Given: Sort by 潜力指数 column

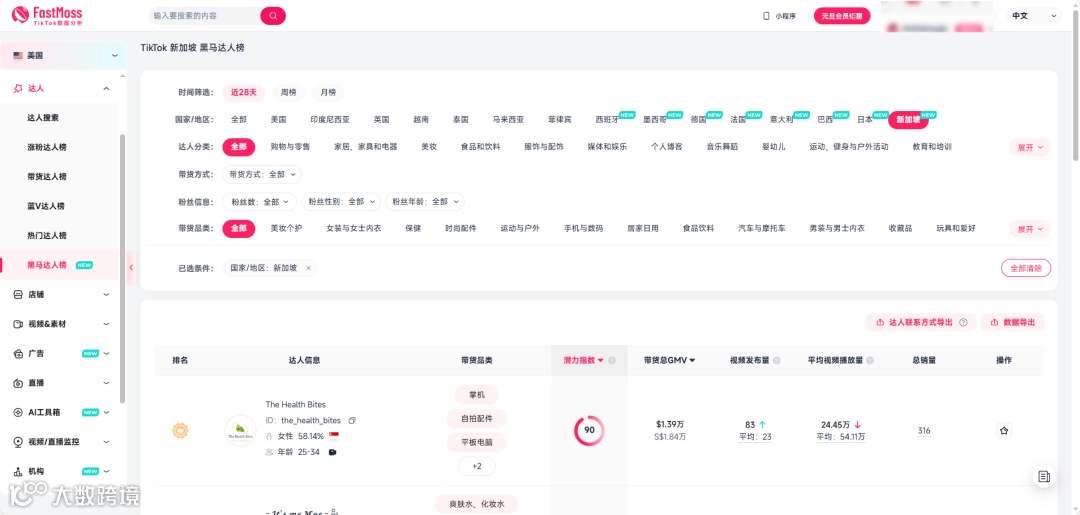Looking at the screenshot, I should [583, 360].
